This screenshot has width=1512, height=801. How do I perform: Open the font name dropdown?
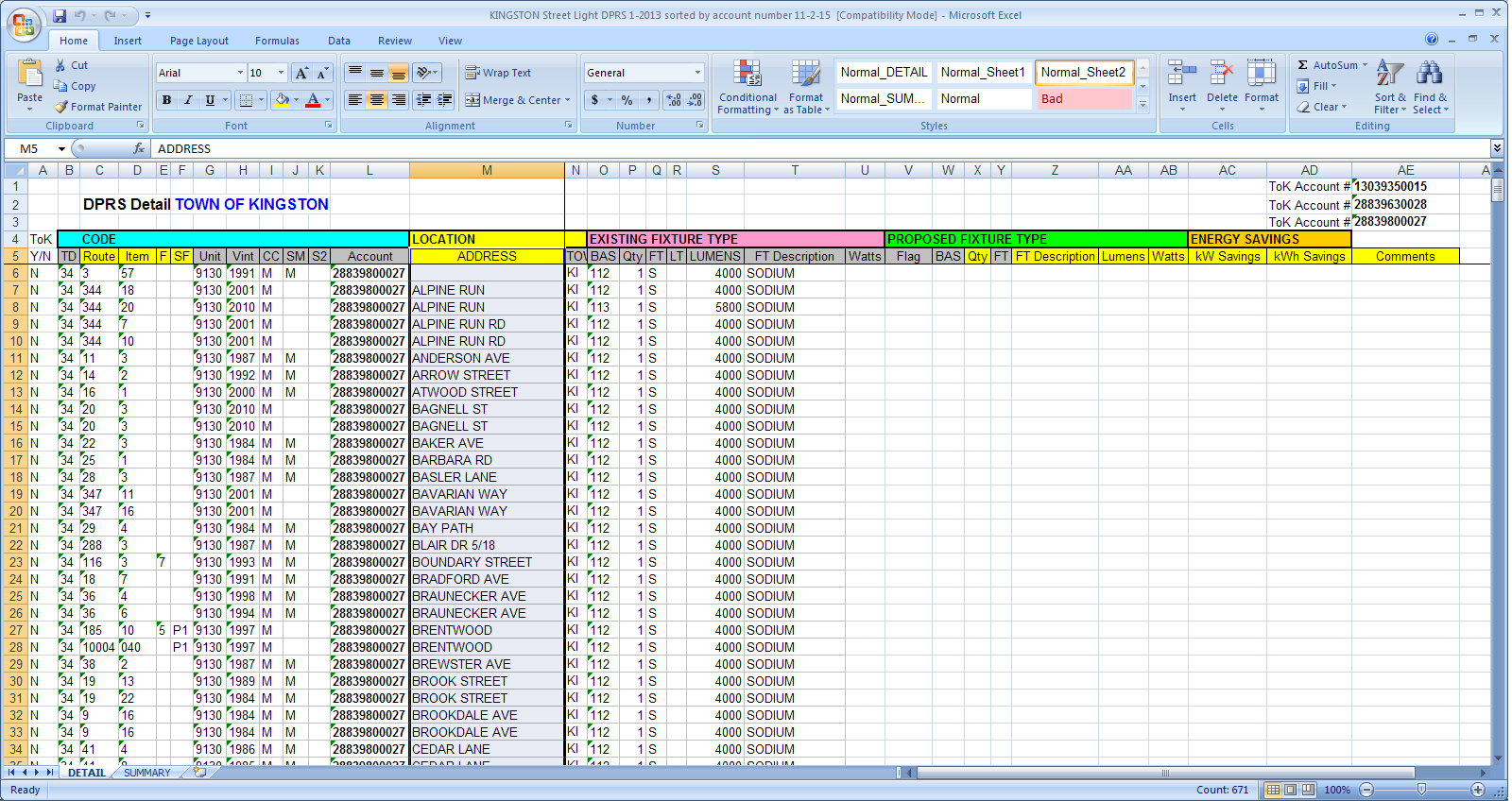240,73
